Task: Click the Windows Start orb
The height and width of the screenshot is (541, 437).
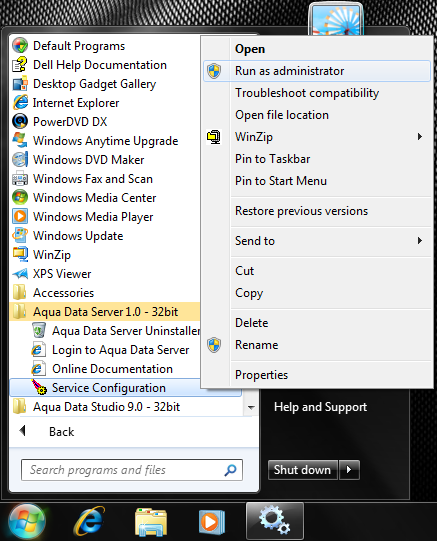Action: [27, 521]
